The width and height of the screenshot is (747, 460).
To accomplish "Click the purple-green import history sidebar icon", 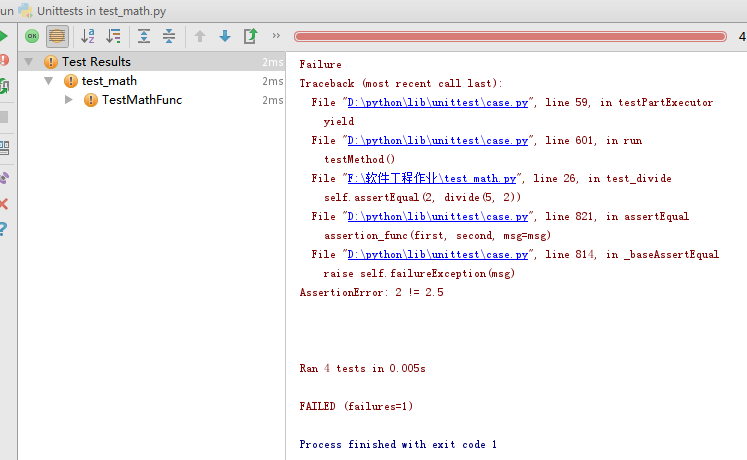I will coord(4,178).
